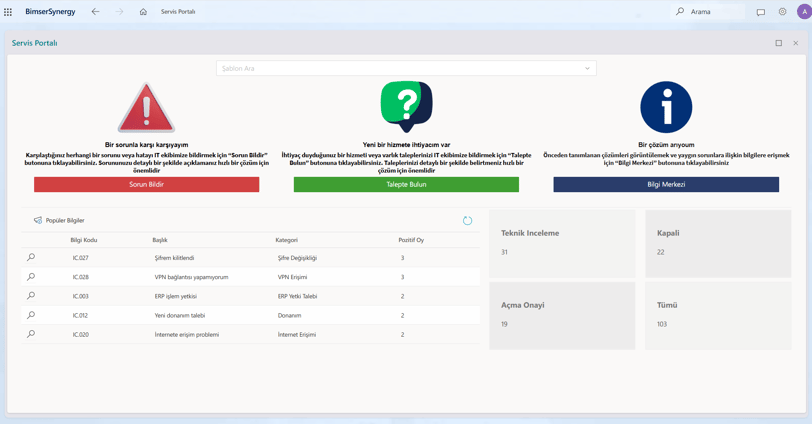The width and height of the screenshot is (812, 424).
Task: Click the 'Yeni bir hizmete ihtiyacım var' heading
Action: tap(407, 145)
